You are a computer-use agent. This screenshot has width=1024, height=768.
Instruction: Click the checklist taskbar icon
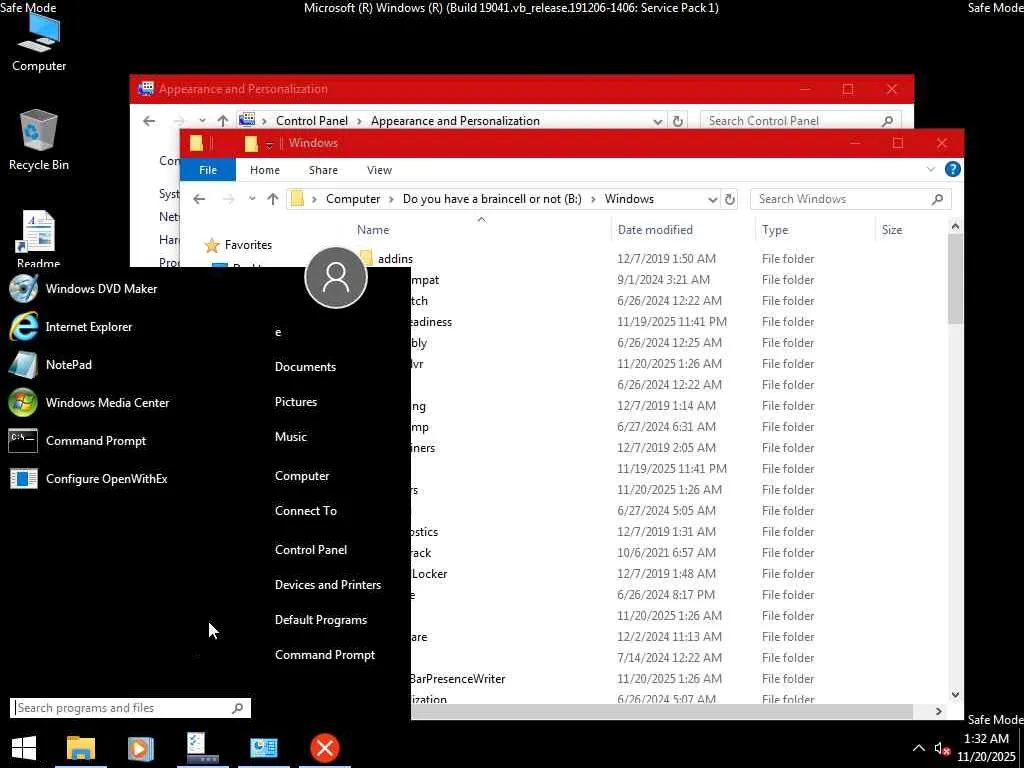click(202, 748)
